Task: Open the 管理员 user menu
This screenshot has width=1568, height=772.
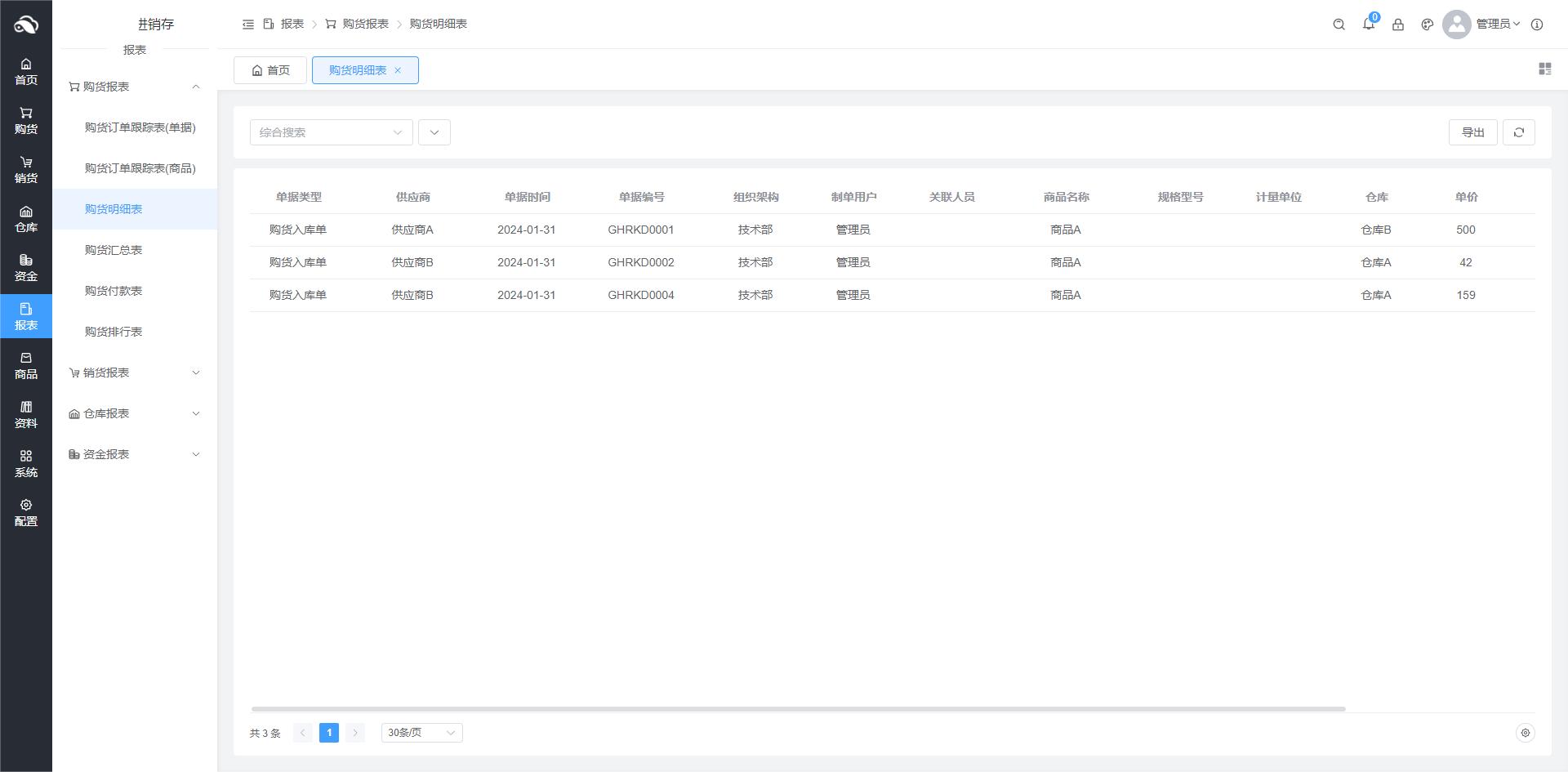Action: coord(1496,25)
